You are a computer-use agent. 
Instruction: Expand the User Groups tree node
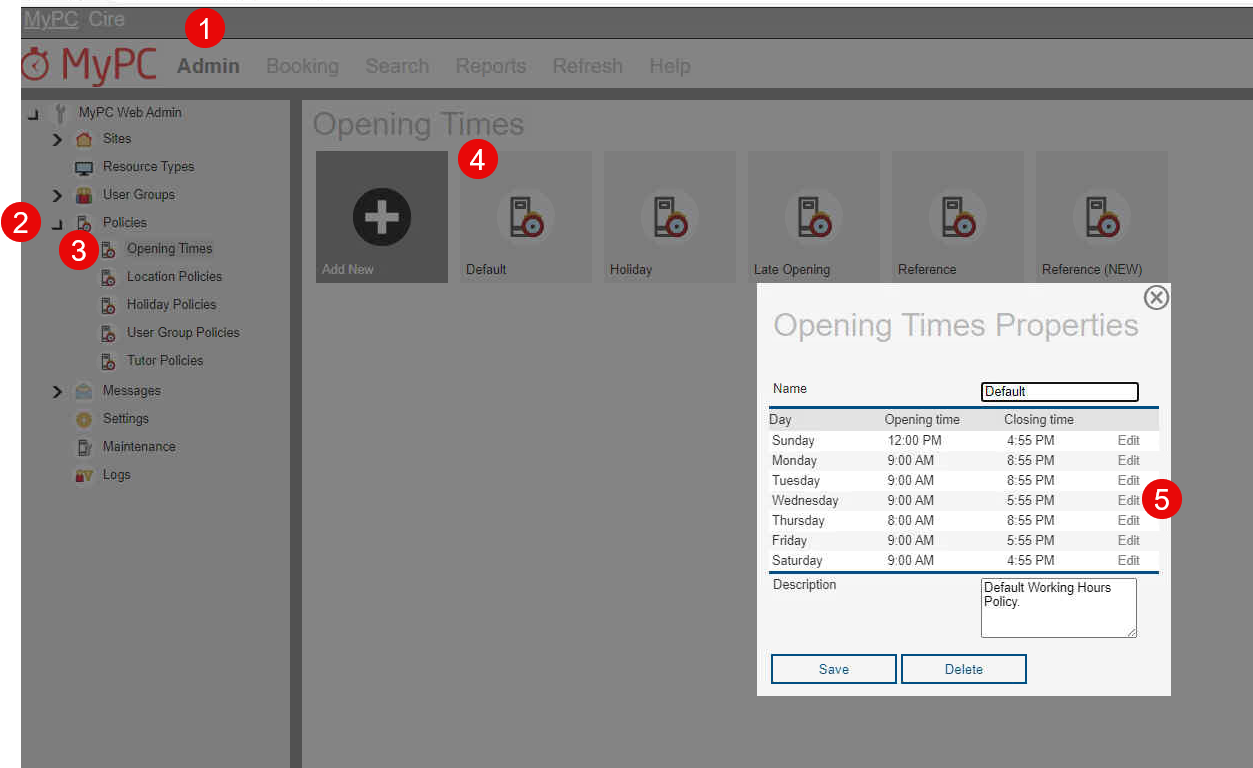click(57, 195)
